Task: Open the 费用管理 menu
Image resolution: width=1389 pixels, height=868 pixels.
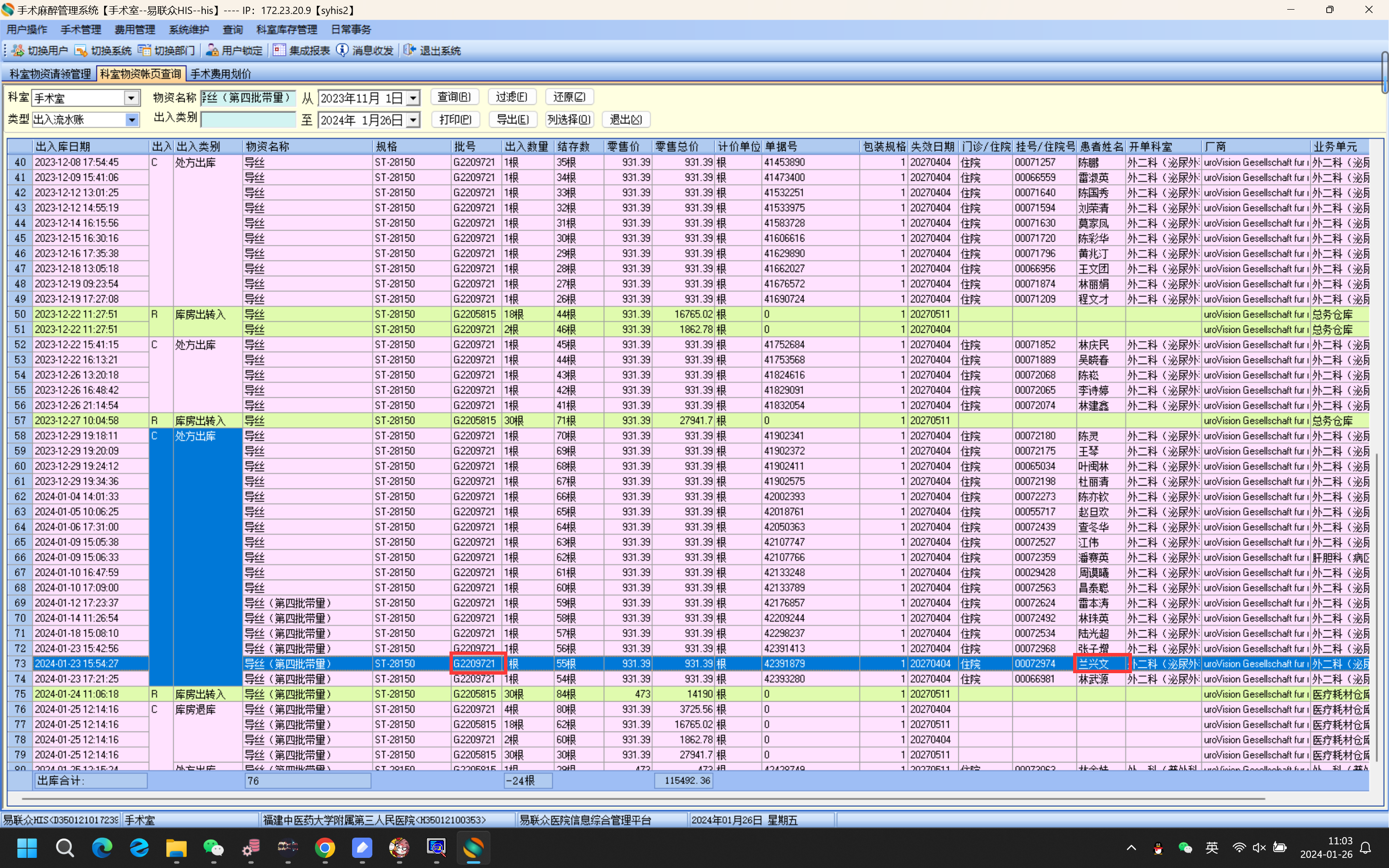Action: [x=134, y=29]
